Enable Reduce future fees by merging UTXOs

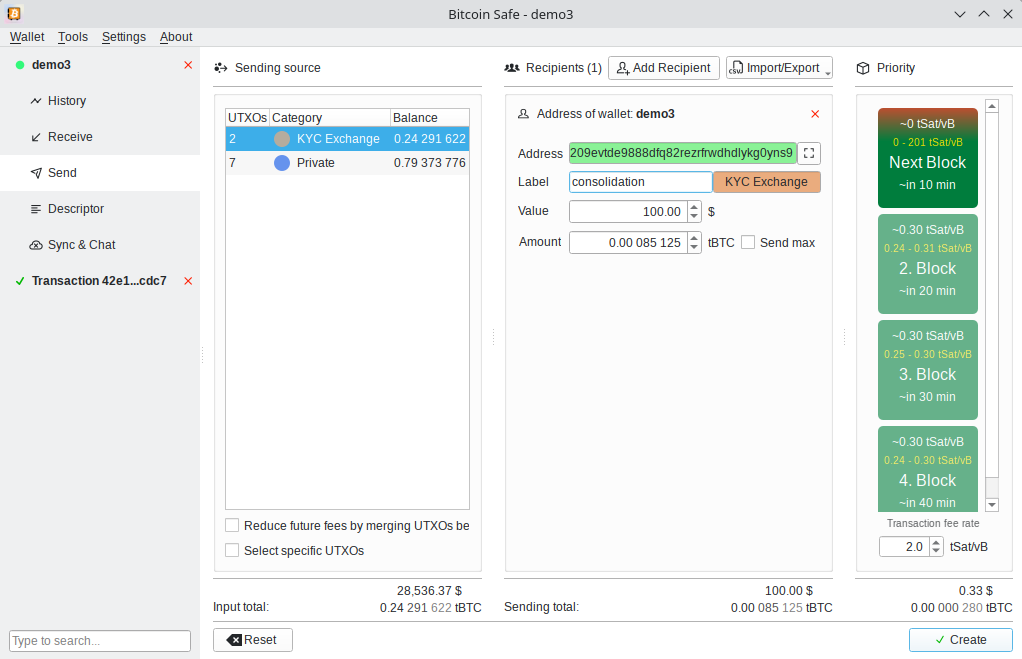233,526
